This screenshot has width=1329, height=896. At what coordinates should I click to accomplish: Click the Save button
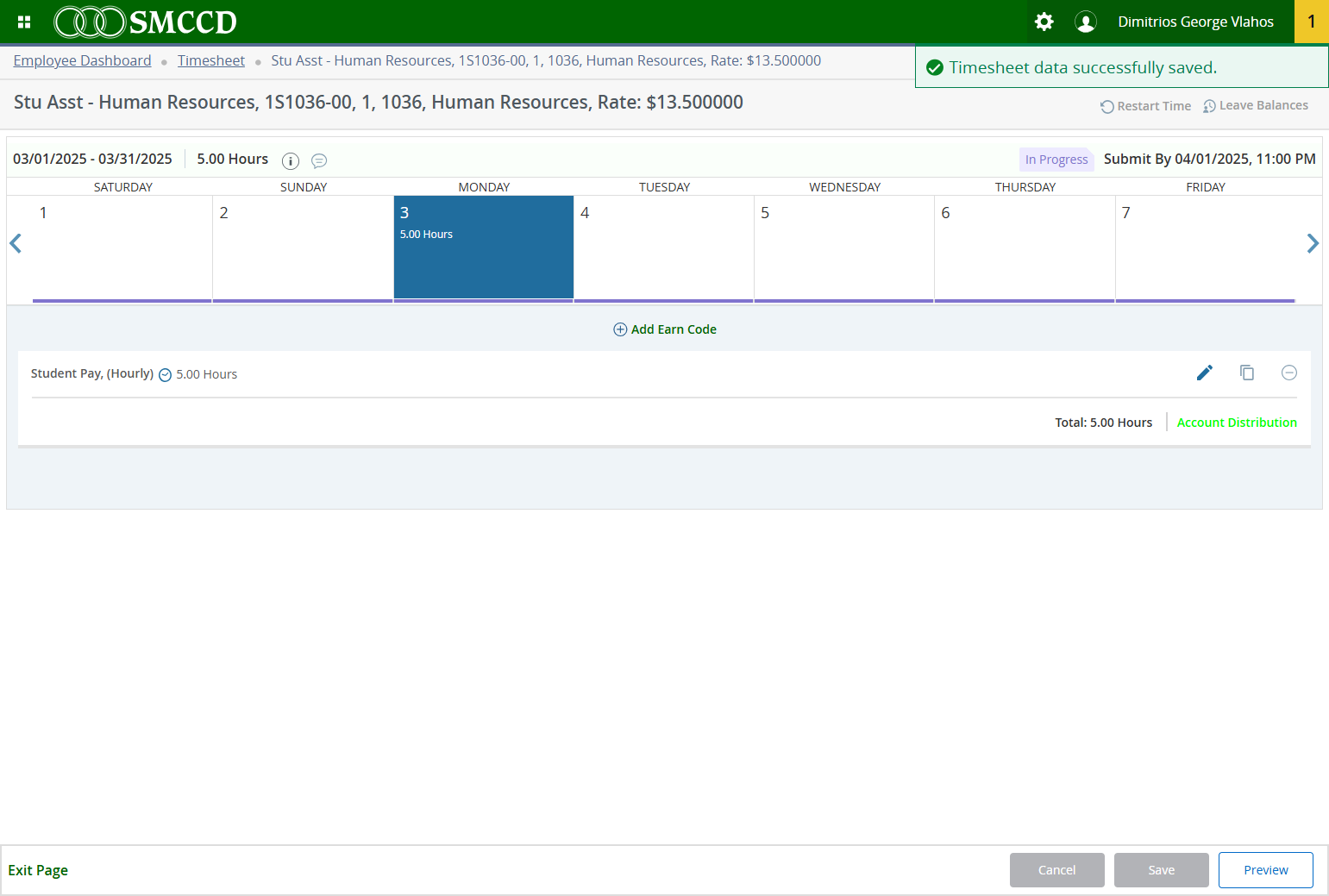pyautogui.click(x=1162, y=870)
